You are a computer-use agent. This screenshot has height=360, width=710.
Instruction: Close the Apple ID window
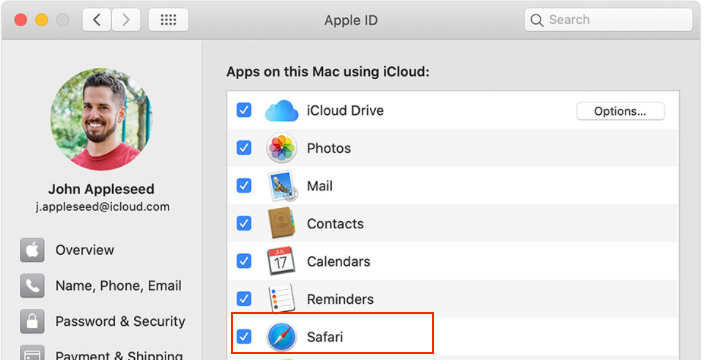20,20
